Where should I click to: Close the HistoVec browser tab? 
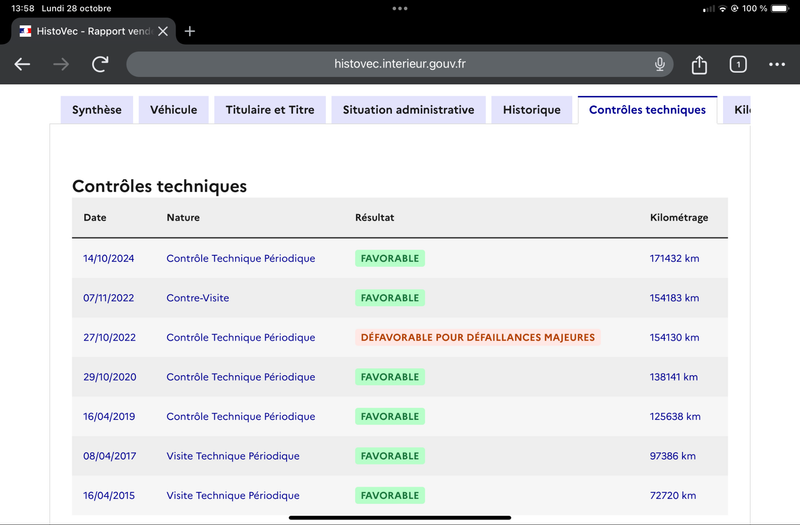coord(163,32)
